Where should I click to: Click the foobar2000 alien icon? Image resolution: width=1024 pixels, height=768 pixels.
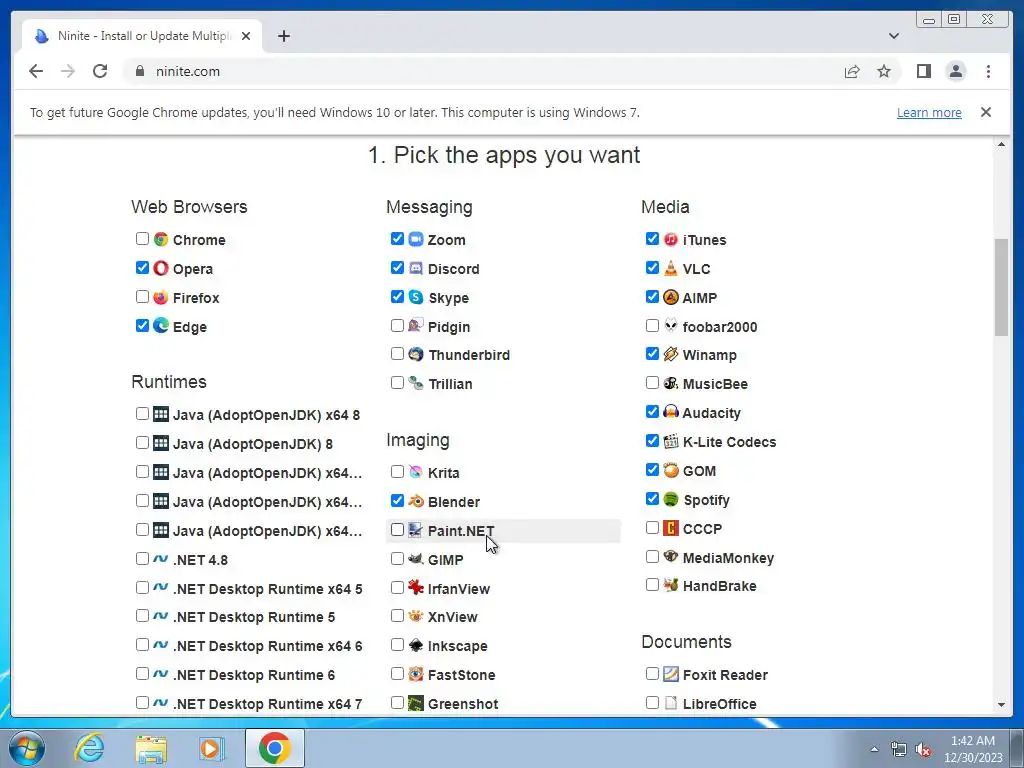point(671,325)
